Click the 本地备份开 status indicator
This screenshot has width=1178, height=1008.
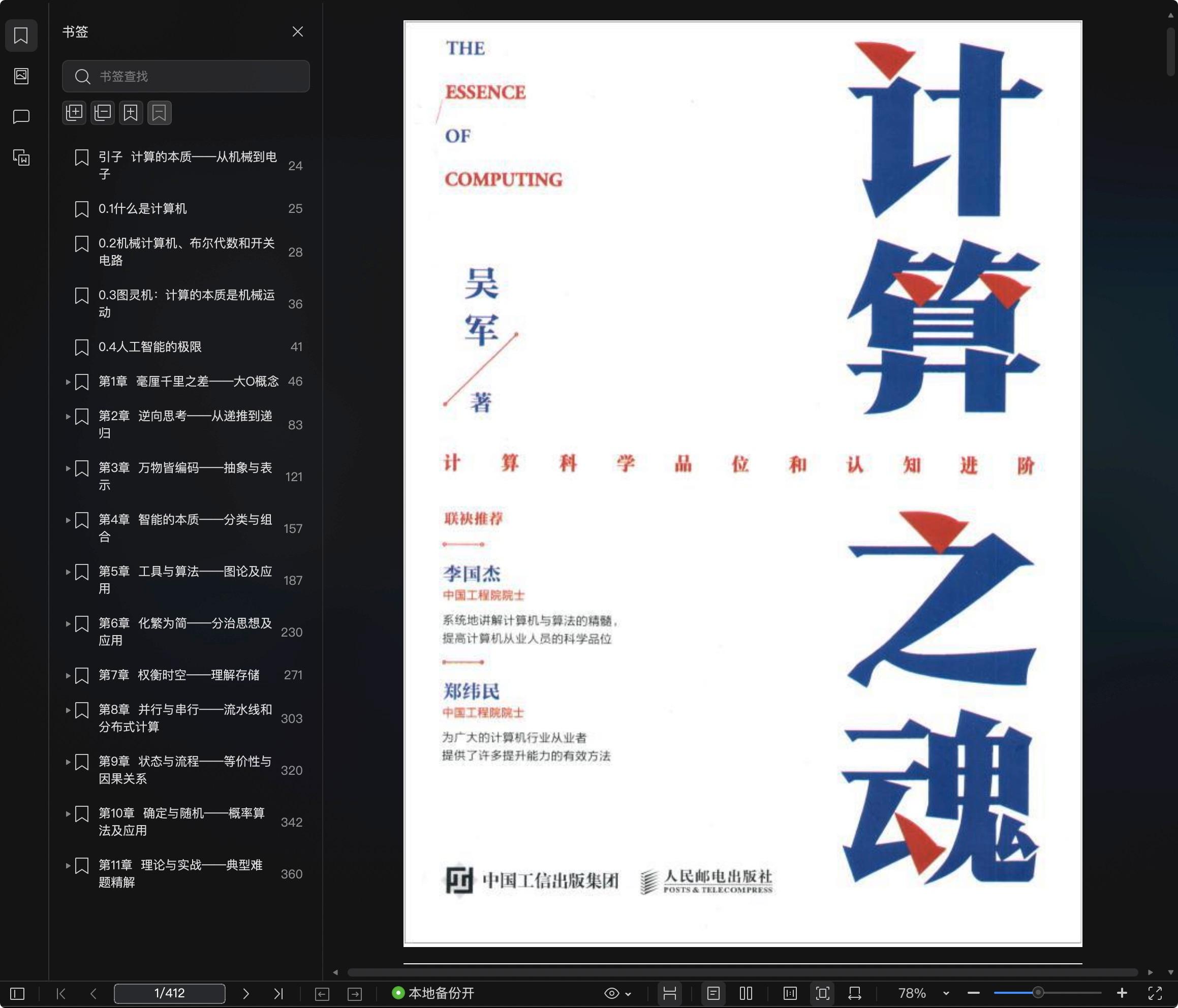(x=433, y=993)
